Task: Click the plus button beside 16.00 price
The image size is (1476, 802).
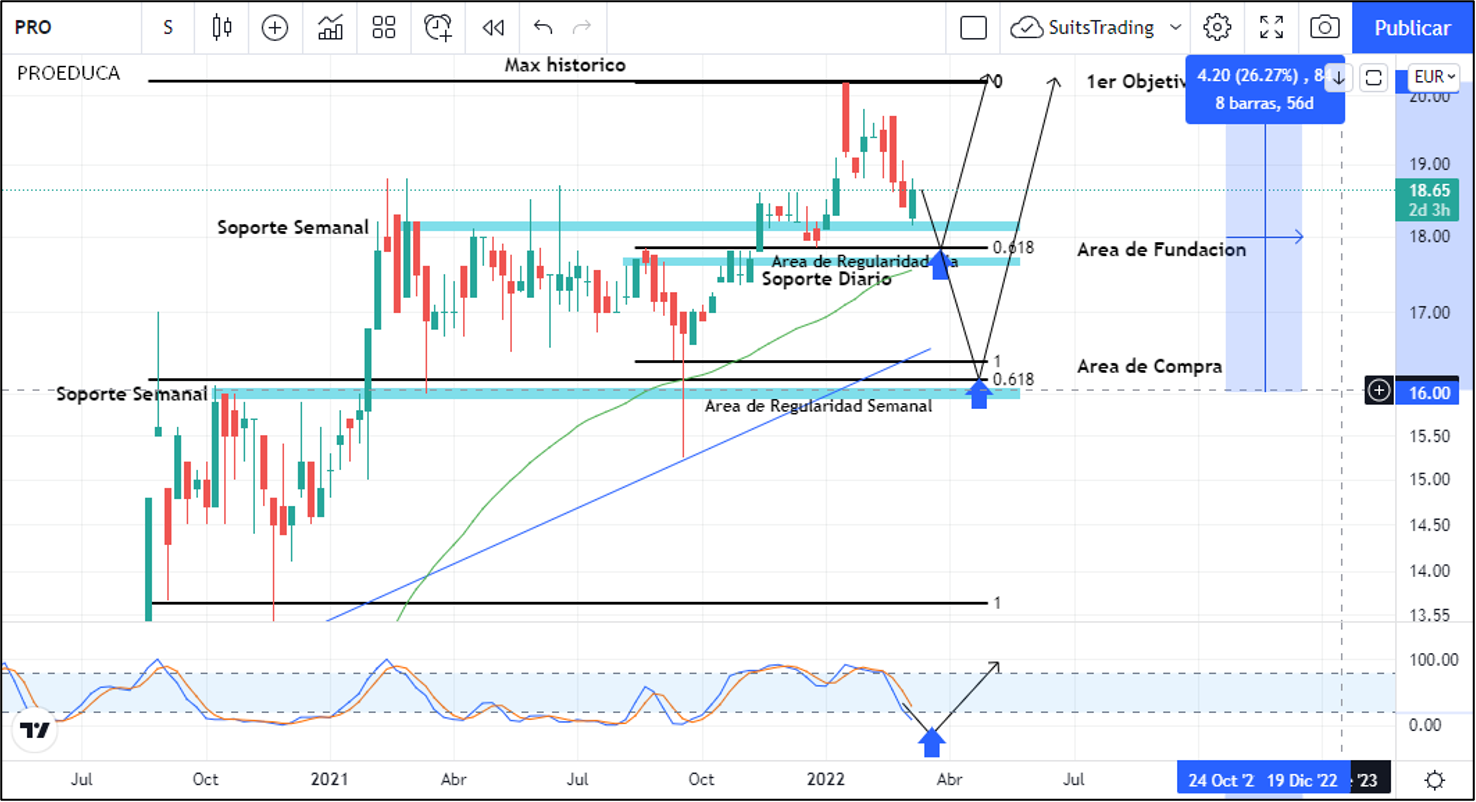Action: pos(1379,391)
